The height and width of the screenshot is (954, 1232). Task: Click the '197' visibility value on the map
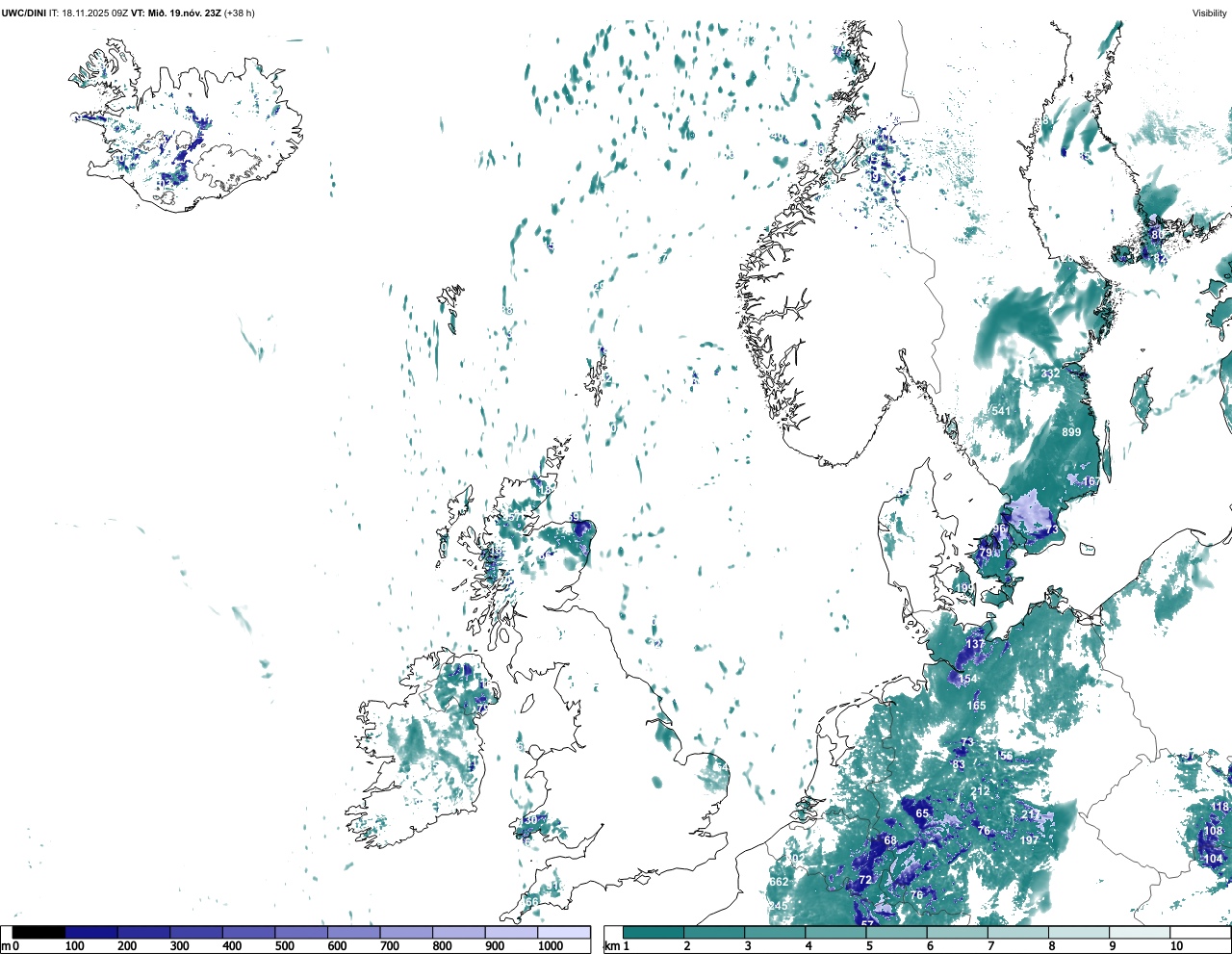tap(1029, 840)
